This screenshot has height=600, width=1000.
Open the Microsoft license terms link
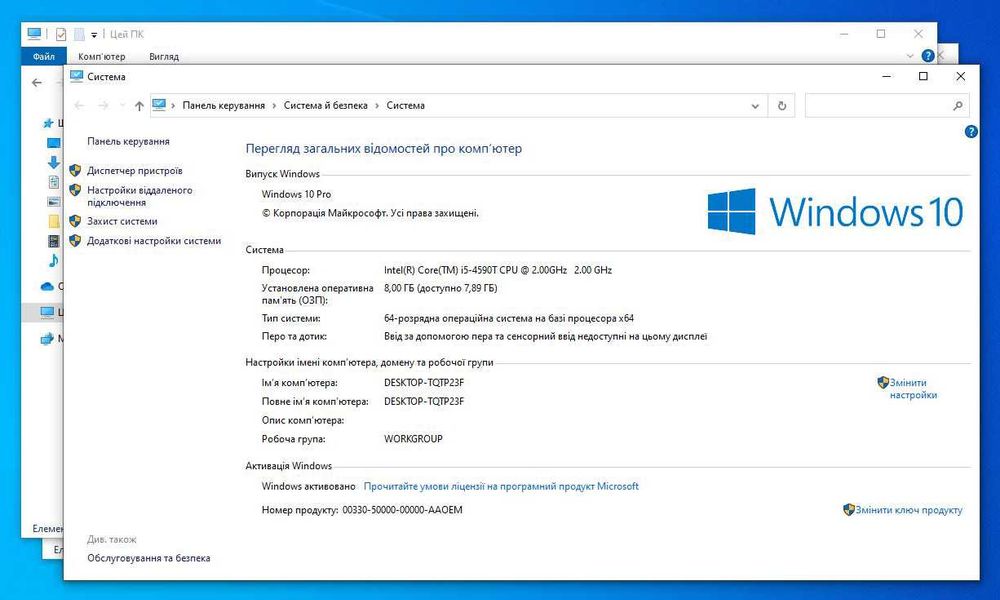pos(501,486)
